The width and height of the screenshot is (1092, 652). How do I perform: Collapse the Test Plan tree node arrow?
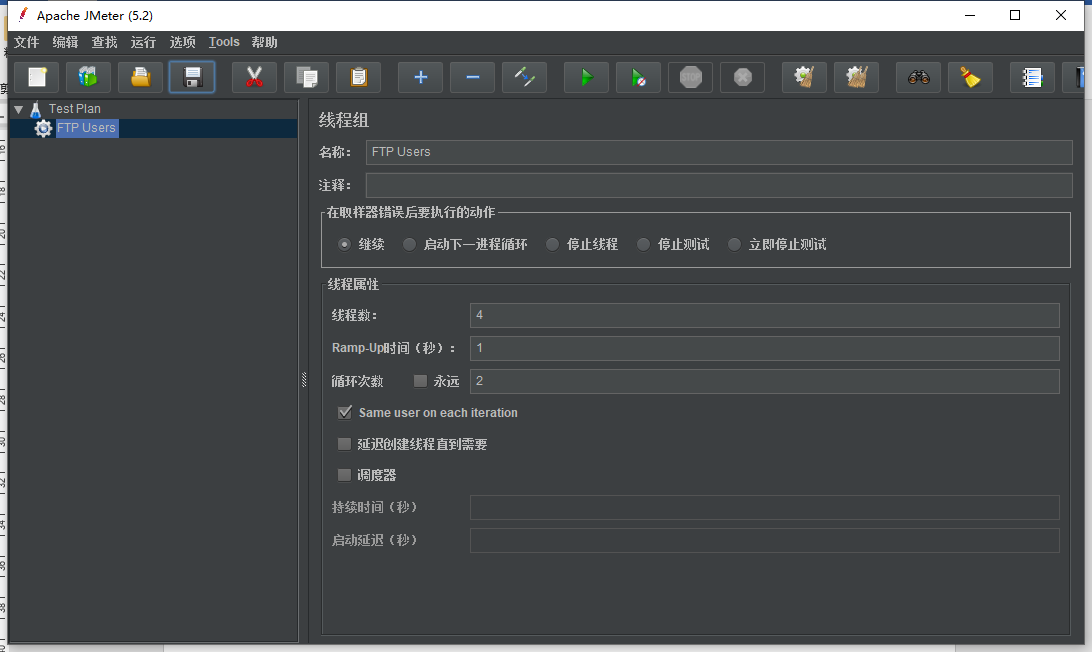click(x=19, y=109)
